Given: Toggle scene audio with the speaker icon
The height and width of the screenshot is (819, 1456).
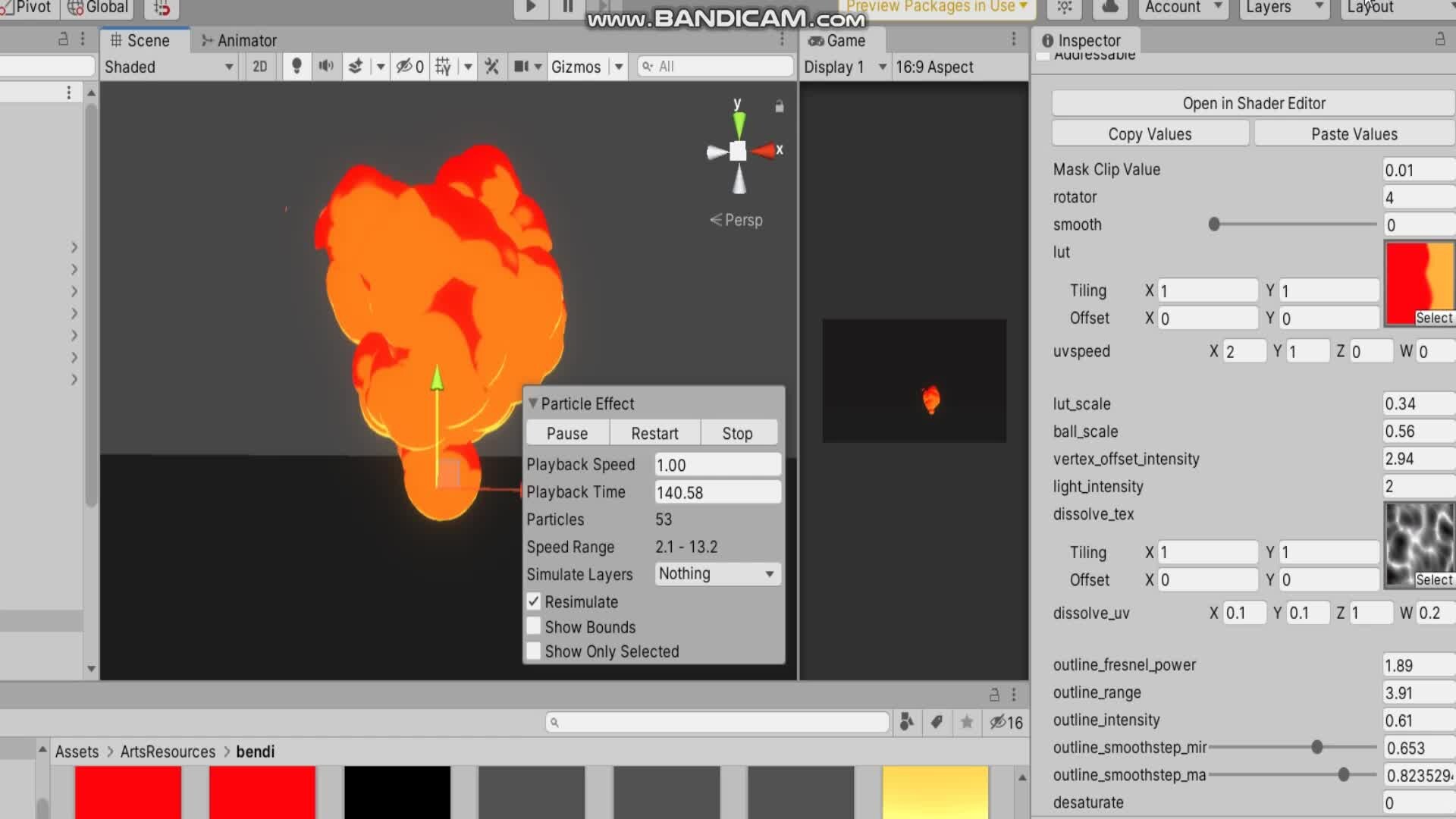Looking at the screenshot, I should coord(326,67).
